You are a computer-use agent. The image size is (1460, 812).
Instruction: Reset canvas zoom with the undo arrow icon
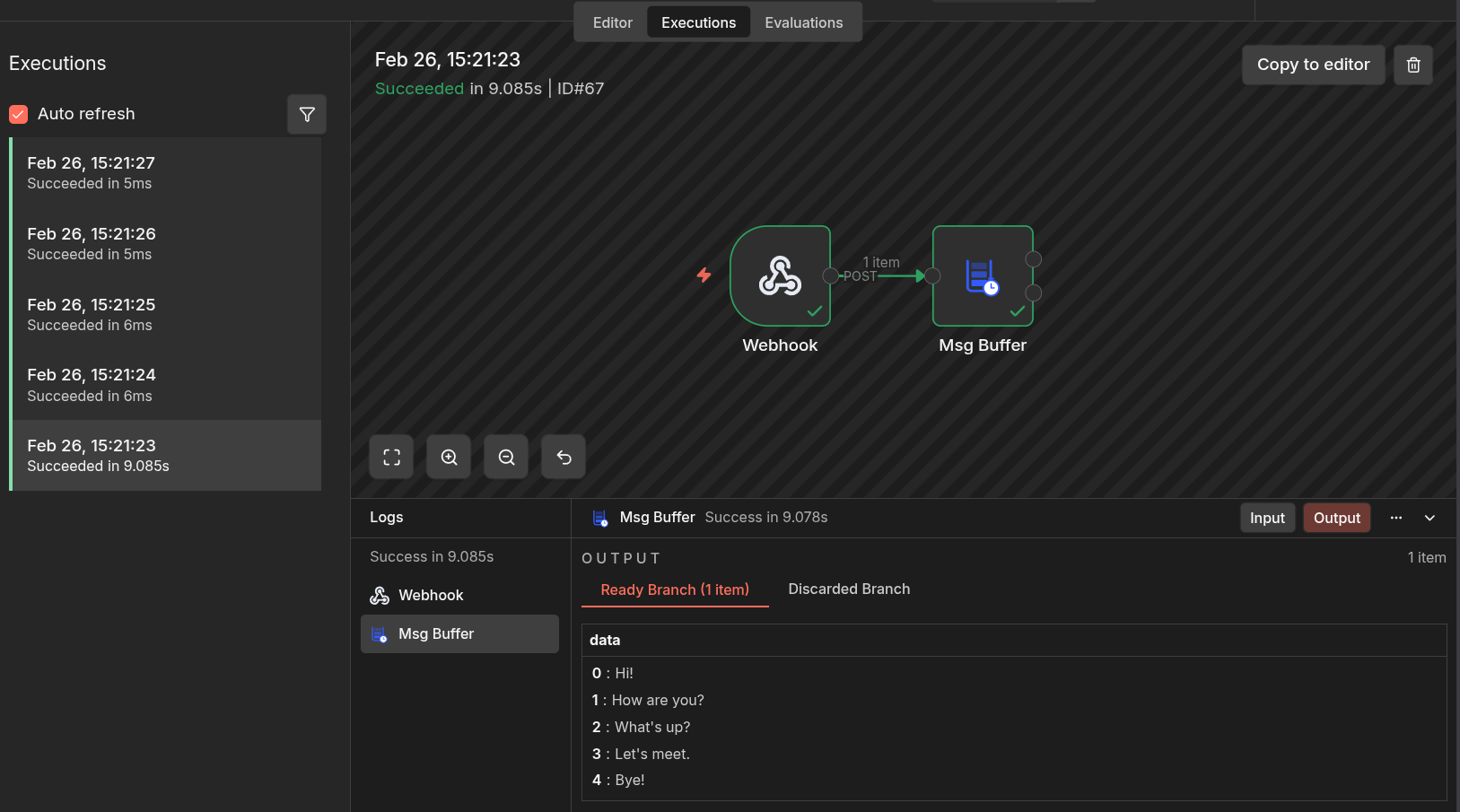click(x=564, y=458)
